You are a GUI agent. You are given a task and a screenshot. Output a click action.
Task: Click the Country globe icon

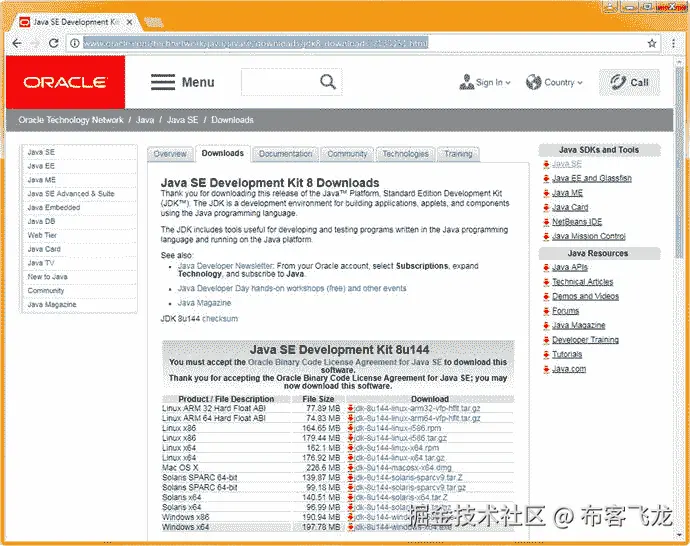(533, 82)
